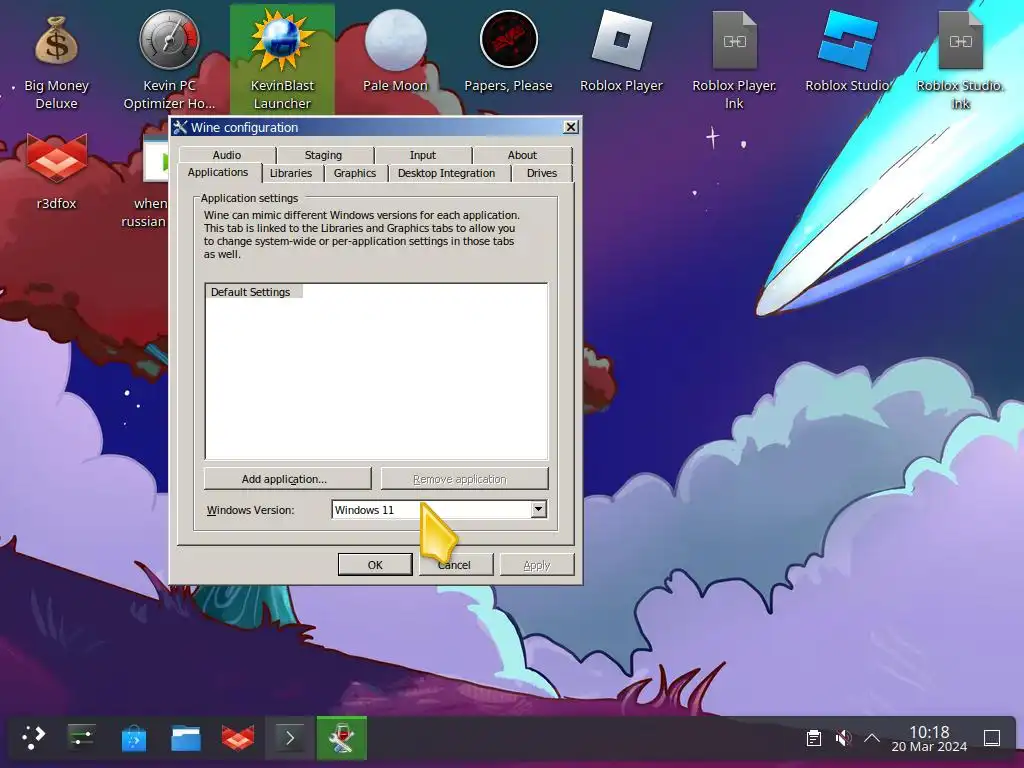
Task: Open the Windows Version dropdown arrow
Action: coord(538,509)
